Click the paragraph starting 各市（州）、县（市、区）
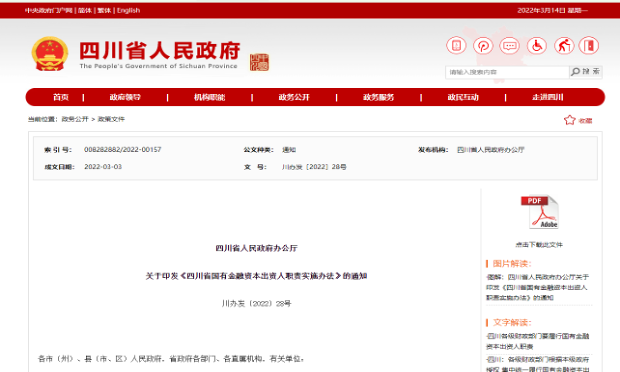This screenshot has height=372, width=620. coord(171,359)
